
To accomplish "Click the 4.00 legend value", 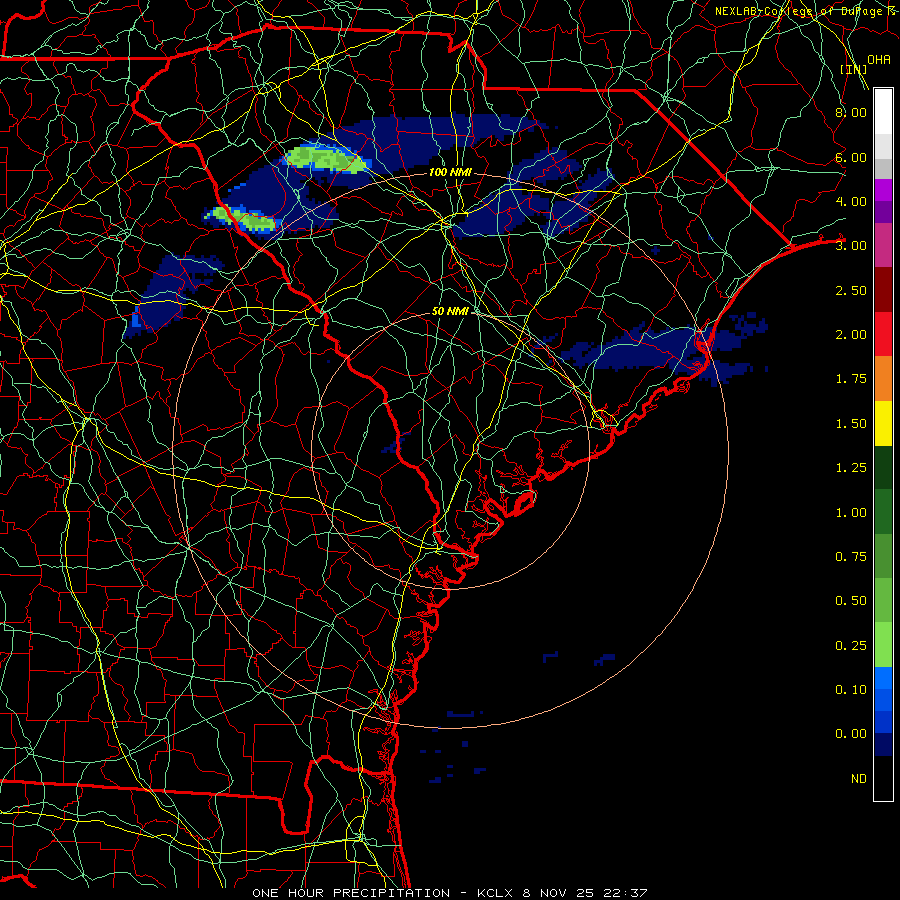I will (851, 201).
